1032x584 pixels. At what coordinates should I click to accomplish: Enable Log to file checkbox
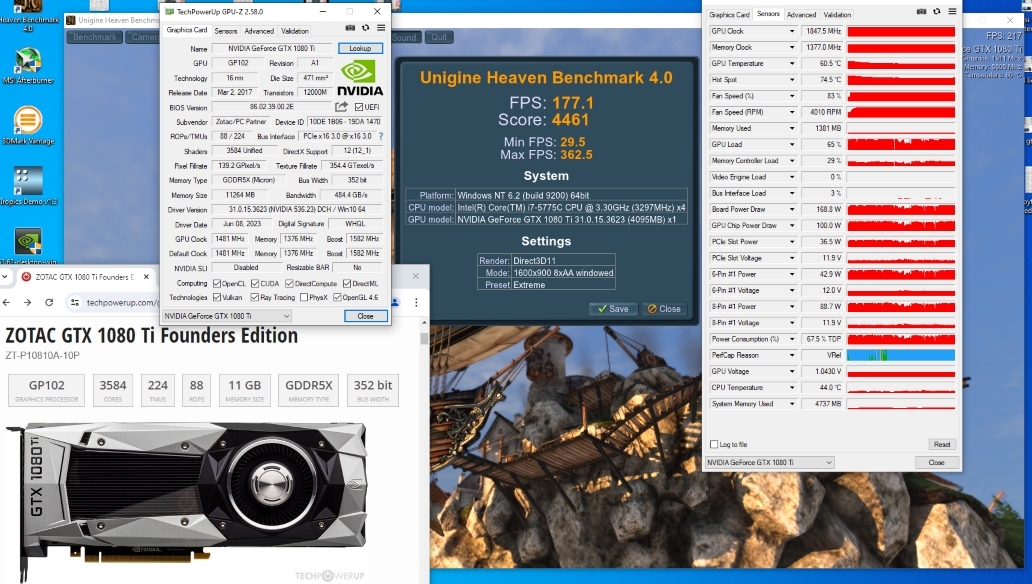[x=714, y=444]
